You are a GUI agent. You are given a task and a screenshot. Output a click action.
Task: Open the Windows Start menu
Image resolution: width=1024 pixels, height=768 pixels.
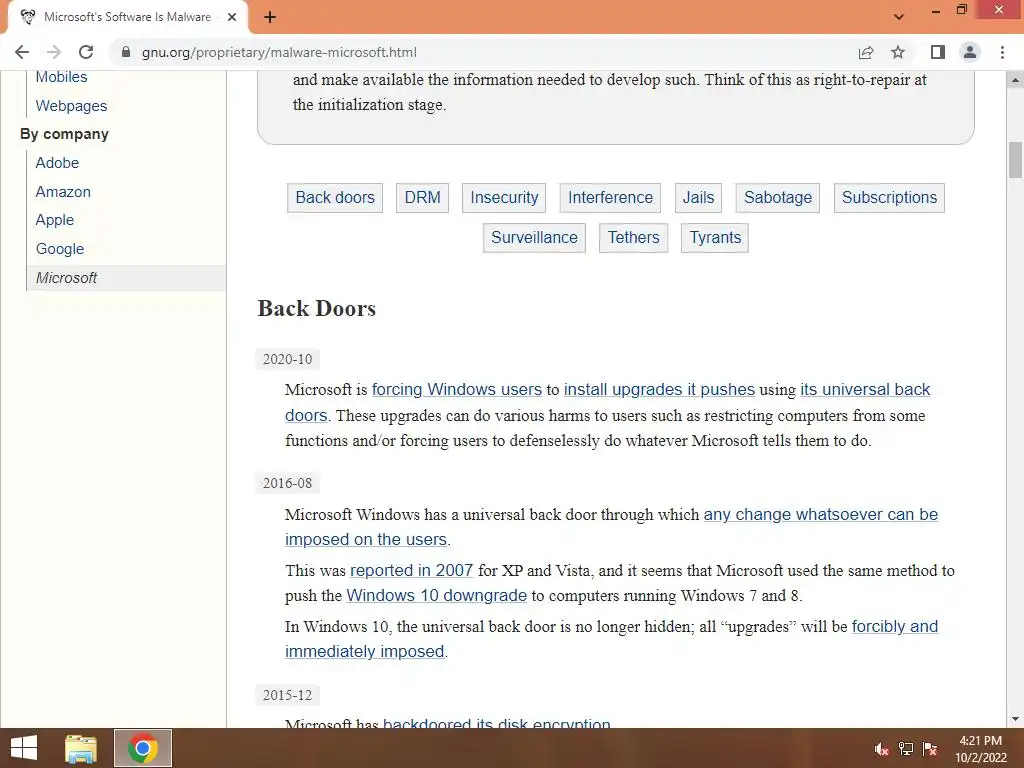pos(24,748)
